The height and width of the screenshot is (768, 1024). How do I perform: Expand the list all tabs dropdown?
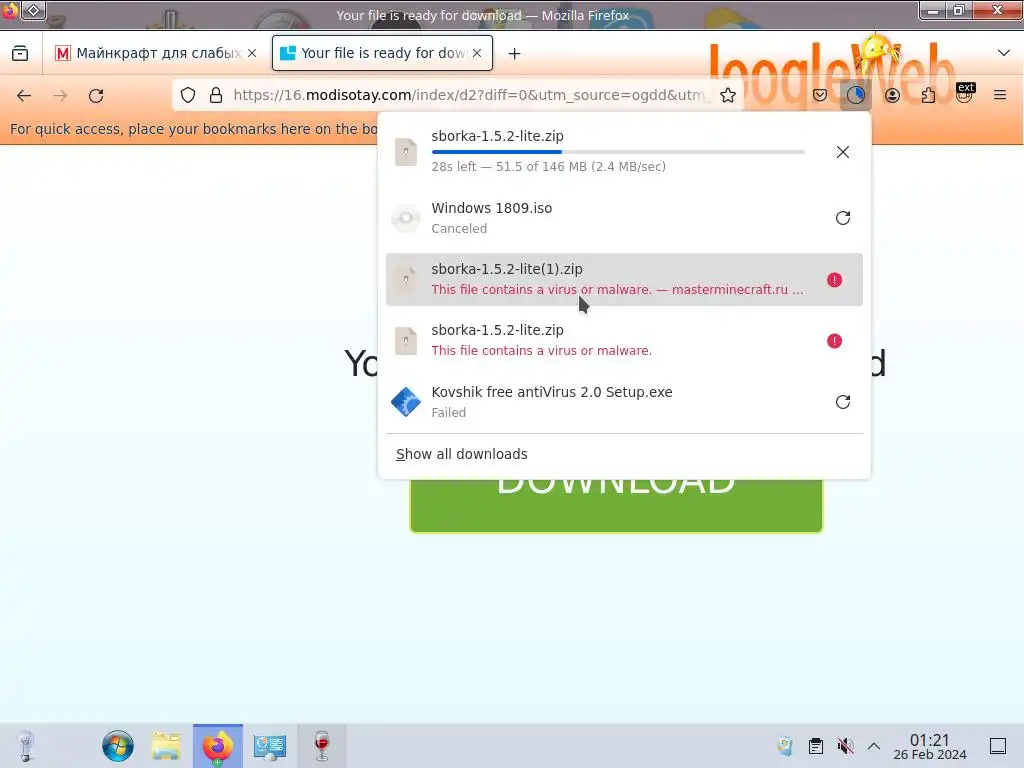1004,53
